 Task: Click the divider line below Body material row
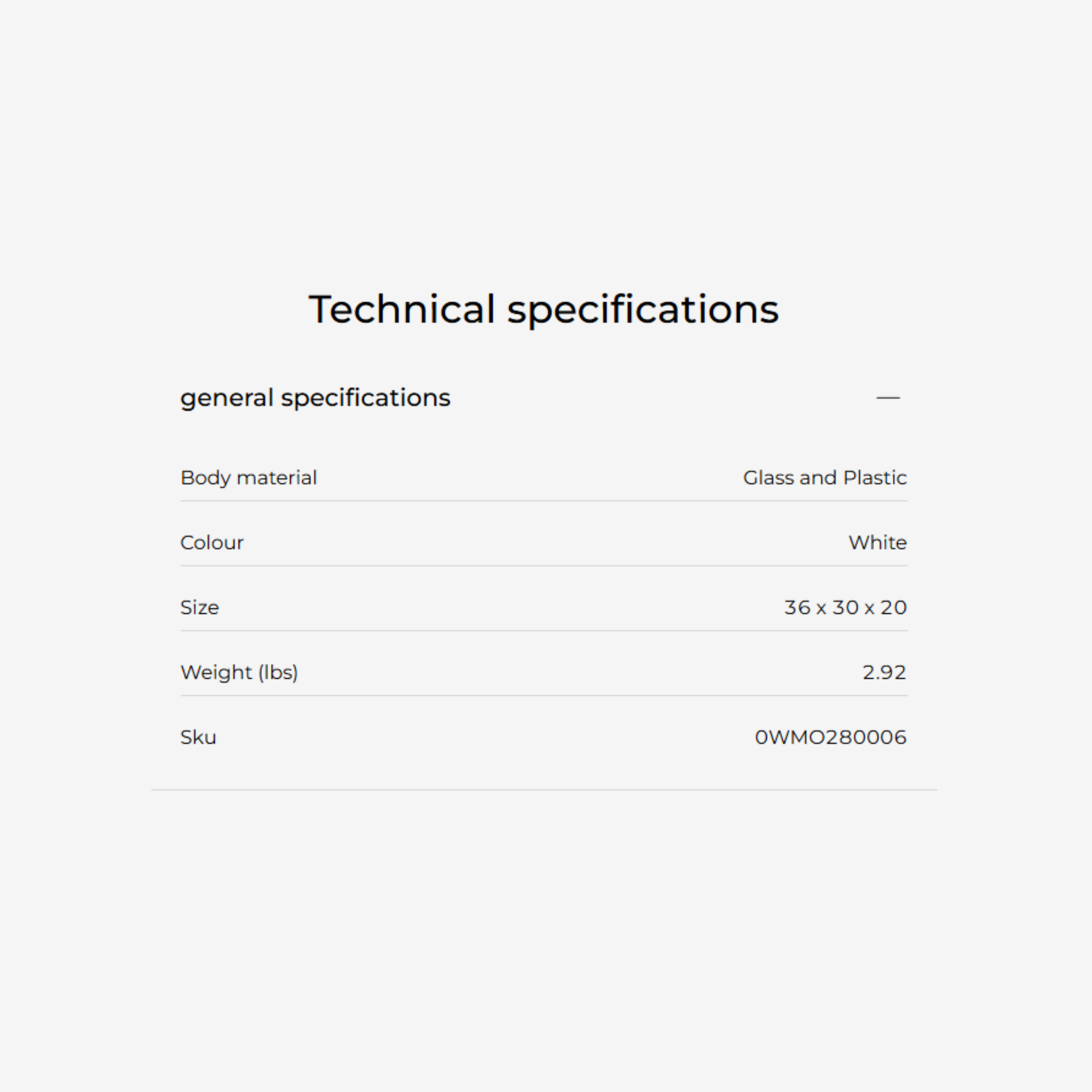pos(544,501)
